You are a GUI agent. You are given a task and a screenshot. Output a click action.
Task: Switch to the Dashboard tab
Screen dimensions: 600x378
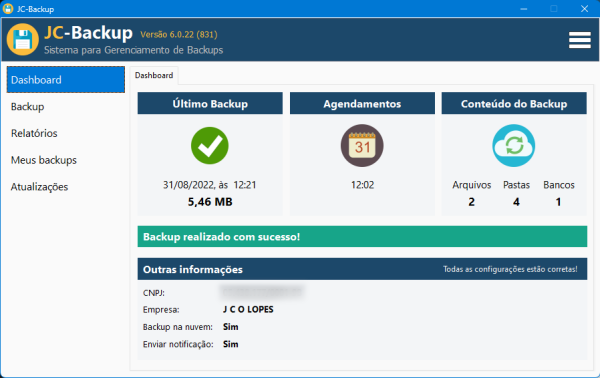tap(154, 75)
